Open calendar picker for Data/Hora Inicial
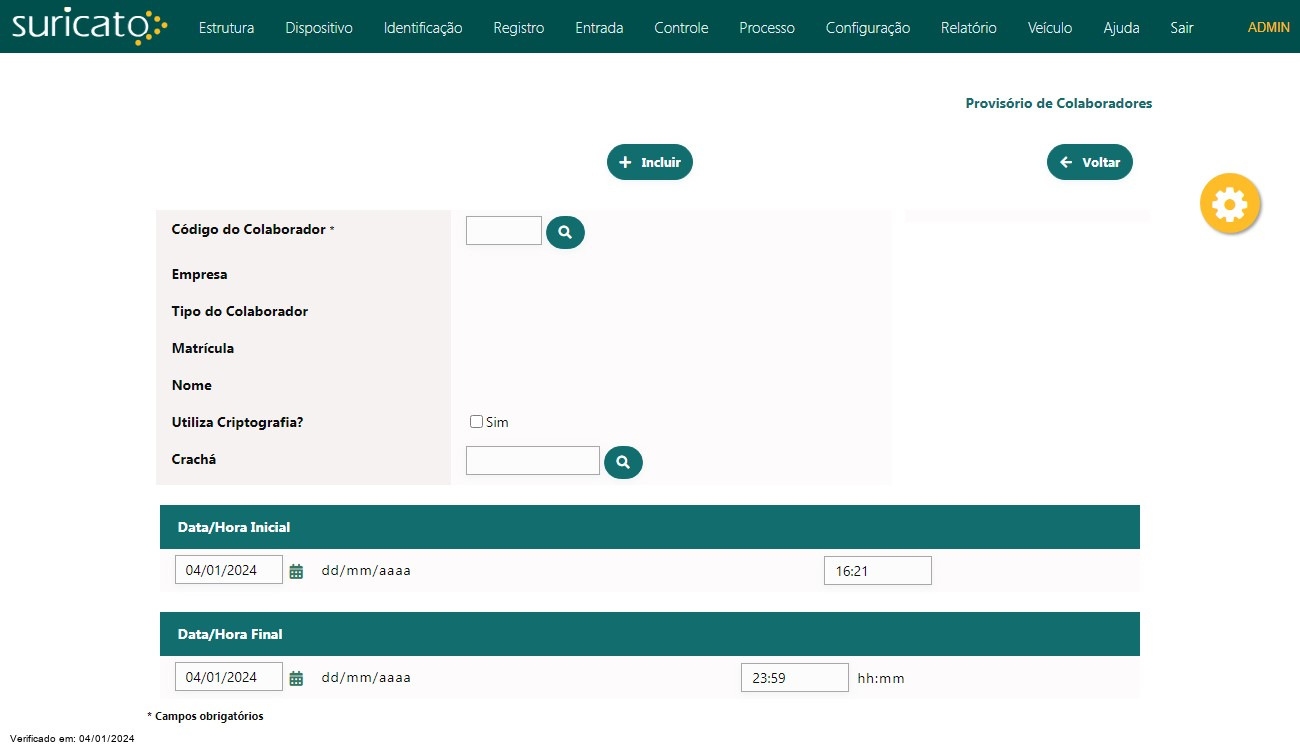This screenshot has height=753, width=1300. [x=296, y=572]
